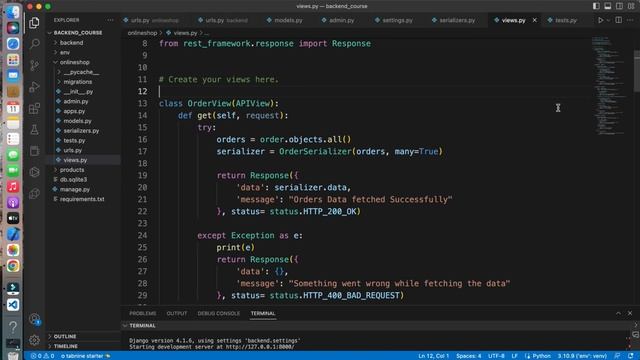Expand the backend folder
This screenshot has width=640, height=360.
tap(71, 42)
